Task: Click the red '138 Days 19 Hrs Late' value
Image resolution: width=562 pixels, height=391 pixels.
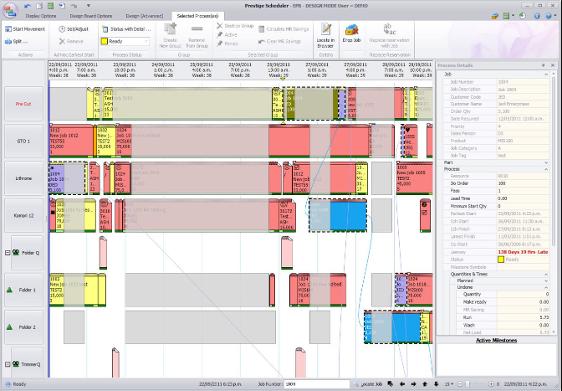Action: pos(523,252)
